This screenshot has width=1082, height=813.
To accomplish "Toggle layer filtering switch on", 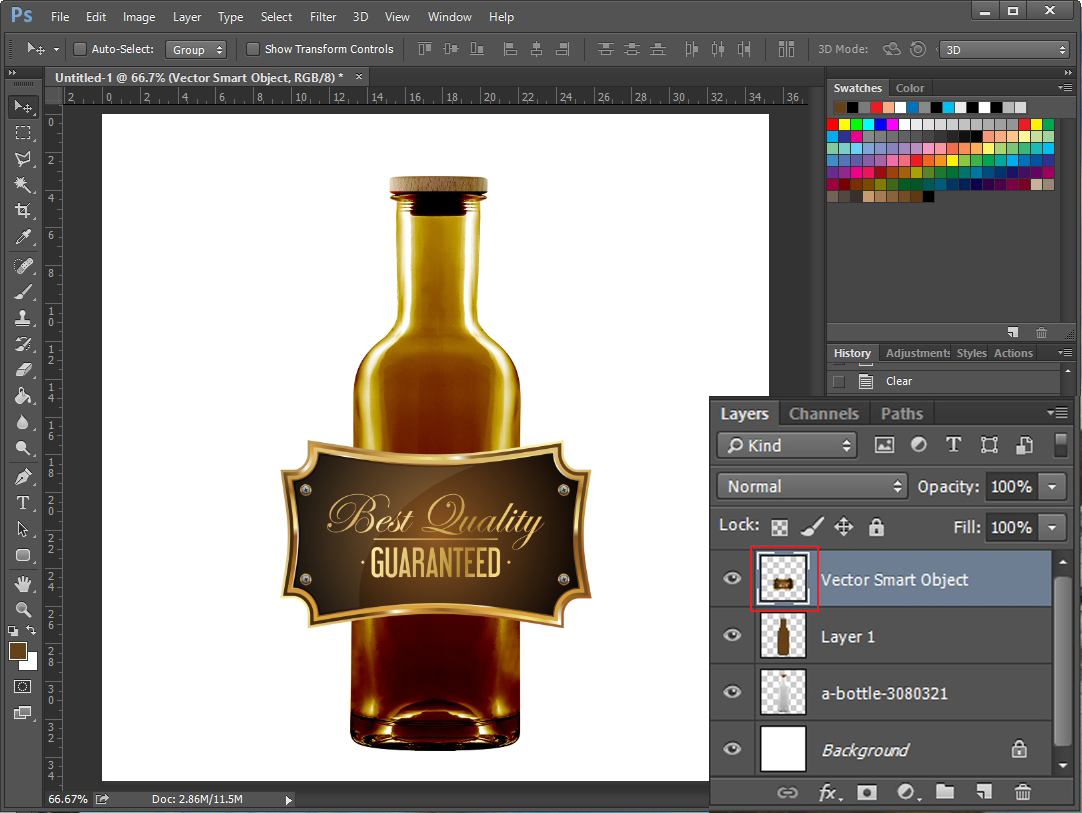I will point(1061,445).
